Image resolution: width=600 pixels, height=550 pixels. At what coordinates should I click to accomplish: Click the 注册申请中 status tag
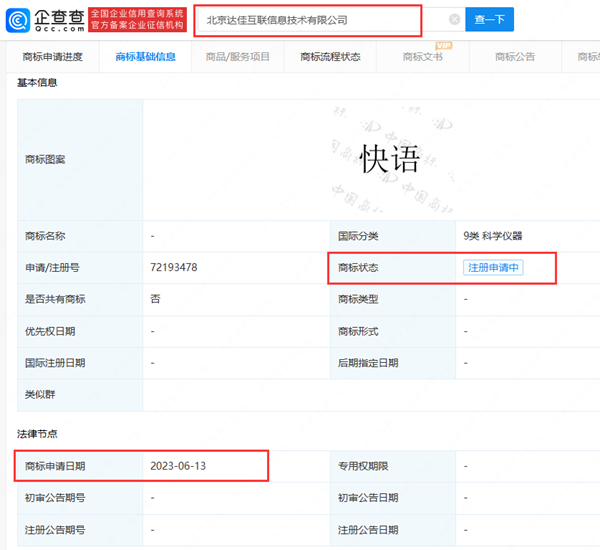(x=494, y=268)
